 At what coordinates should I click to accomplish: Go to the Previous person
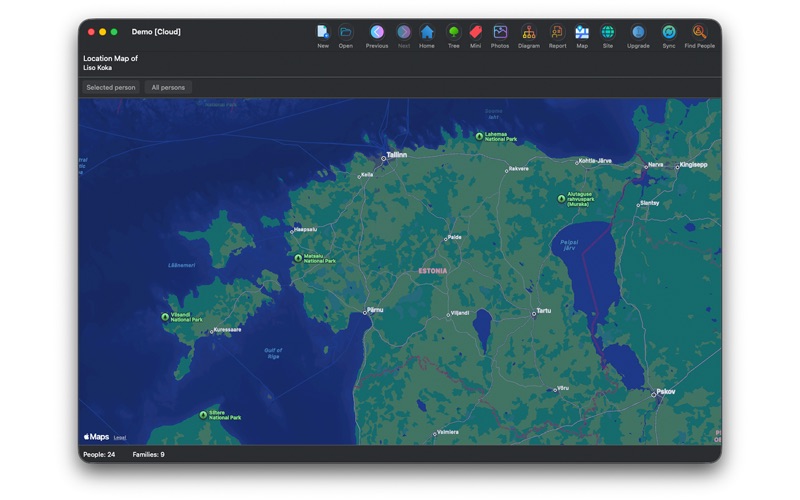[x=377, y=32]
